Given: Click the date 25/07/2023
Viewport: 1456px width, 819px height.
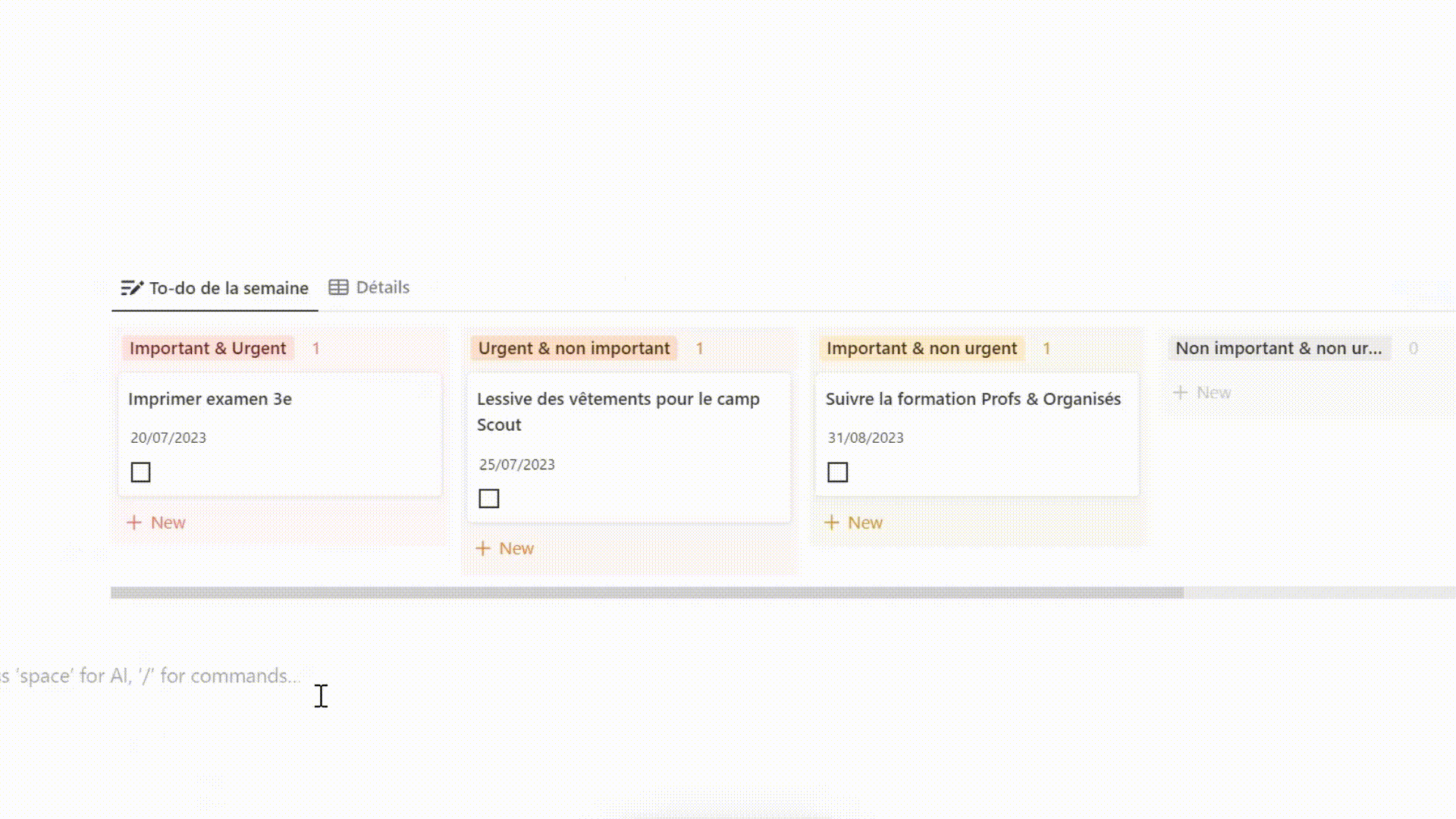Looking at the screenshot, I should [x=517, y=464].
